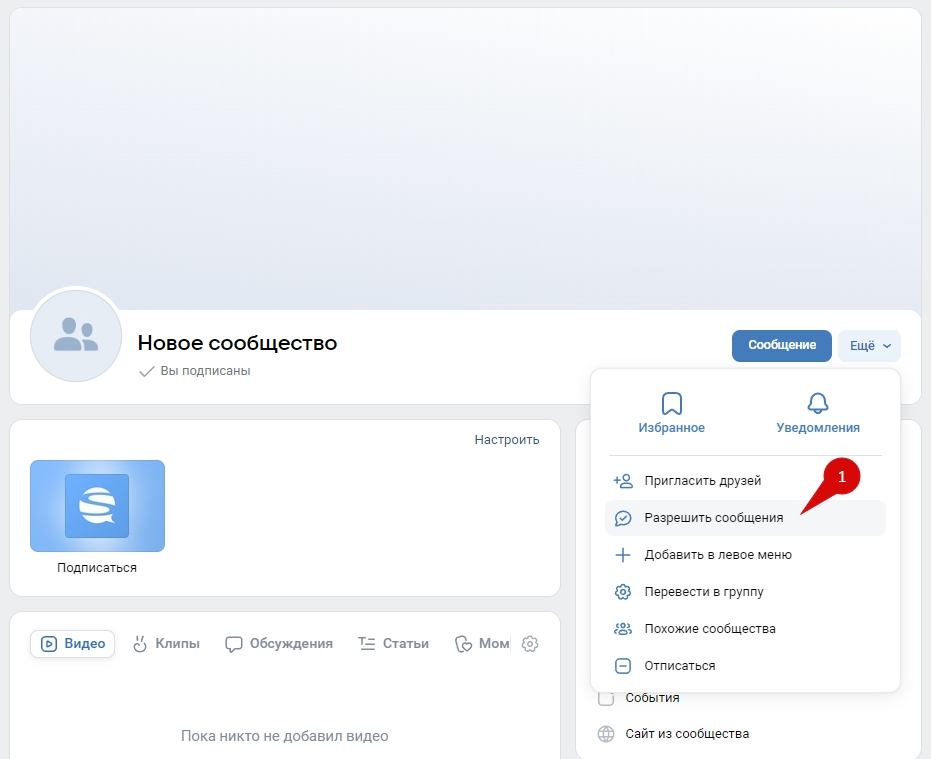The image size is (931, 759).
Task: Click the gear icon beside Перевести в группу
Action: (x=623, y=592)
